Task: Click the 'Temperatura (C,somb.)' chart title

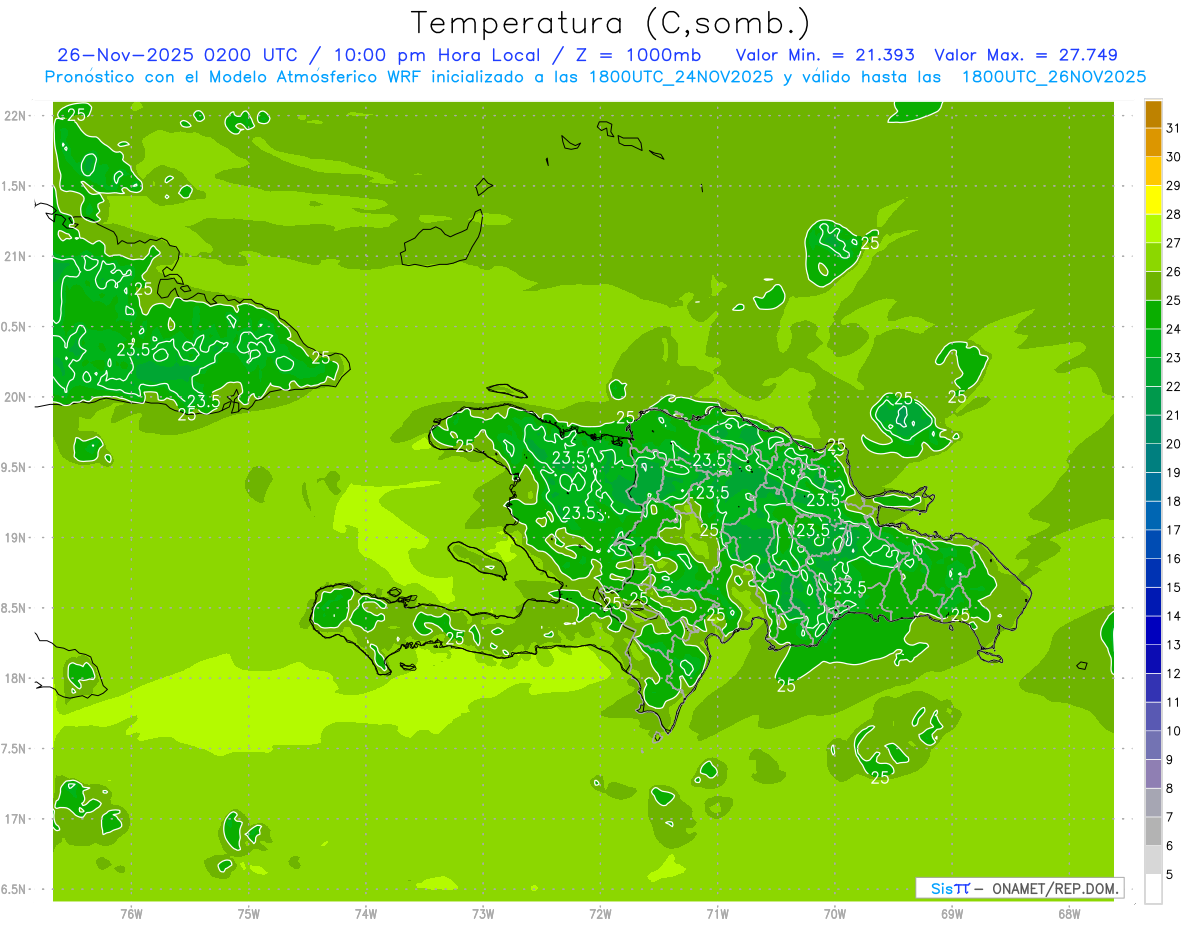Action: [610, 23]
